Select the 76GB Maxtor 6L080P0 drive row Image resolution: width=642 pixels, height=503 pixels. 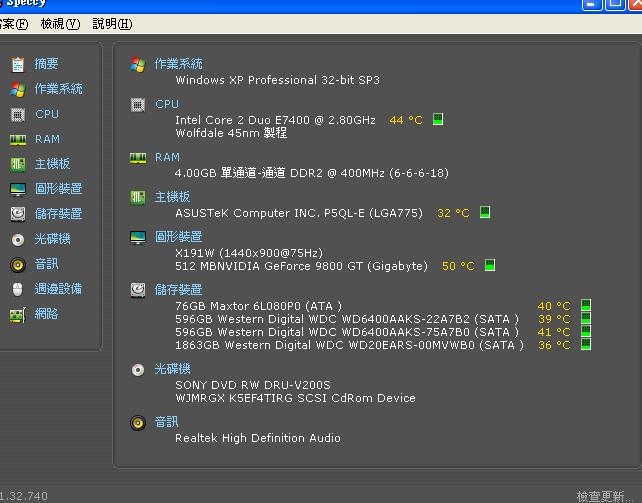258,306
